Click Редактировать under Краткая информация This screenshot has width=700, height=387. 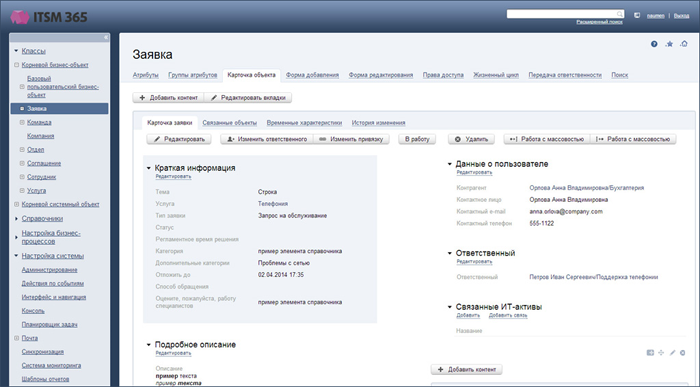(x=173, y=177)
